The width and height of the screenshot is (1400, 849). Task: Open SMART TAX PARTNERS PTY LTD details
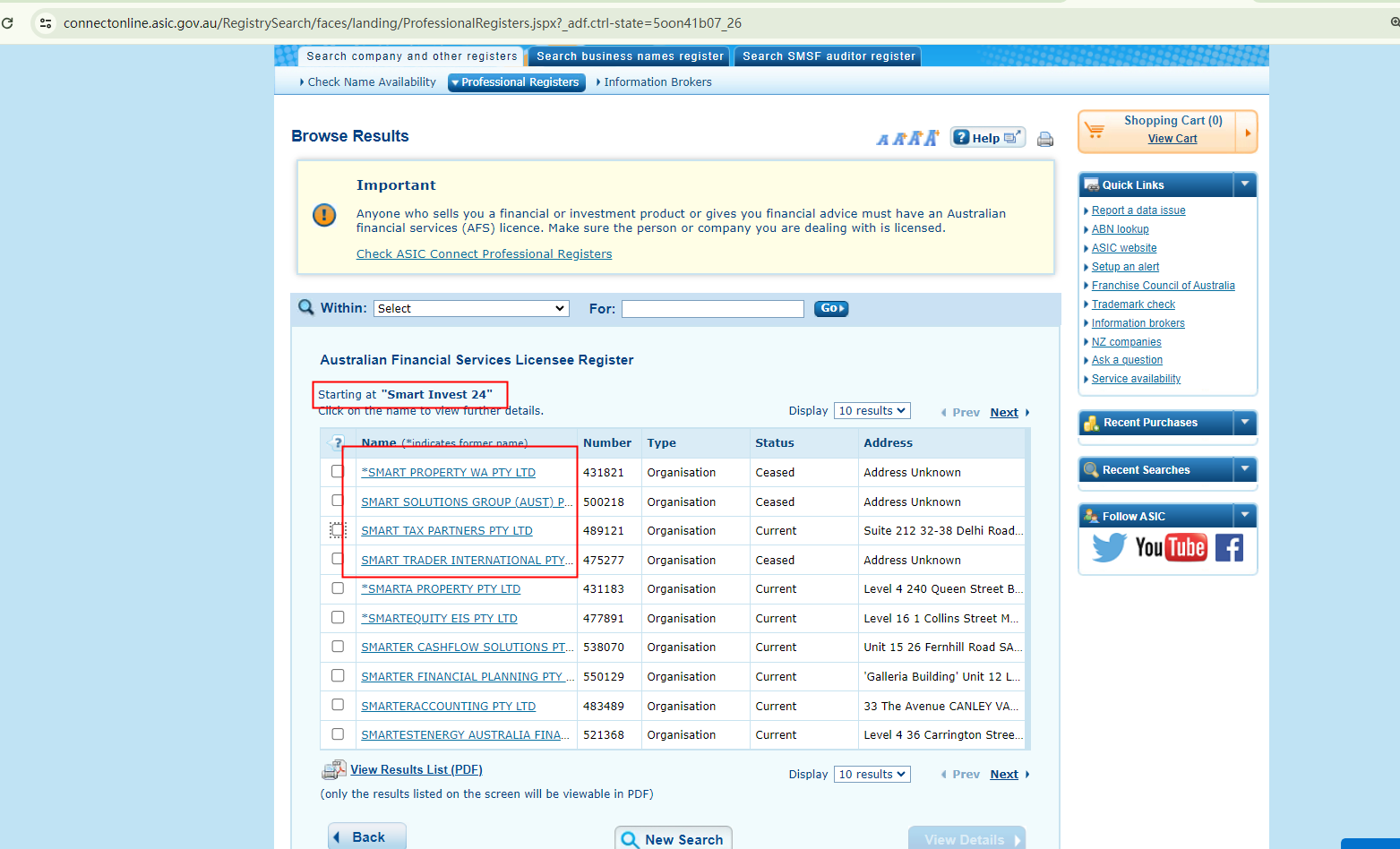(x=447, y=531)
